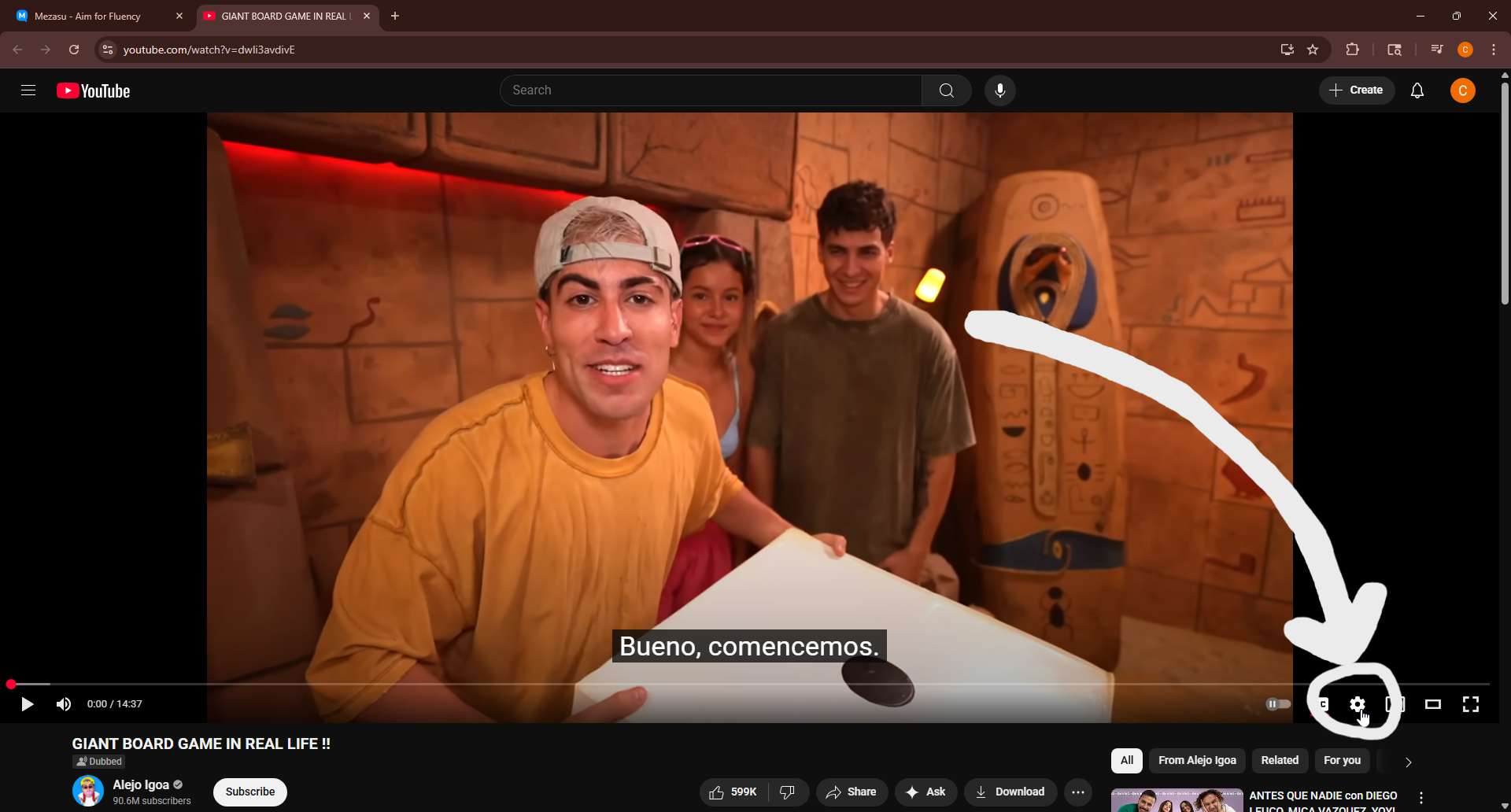
Task: Select the Related filter chip
Action: coord(1279,760)
